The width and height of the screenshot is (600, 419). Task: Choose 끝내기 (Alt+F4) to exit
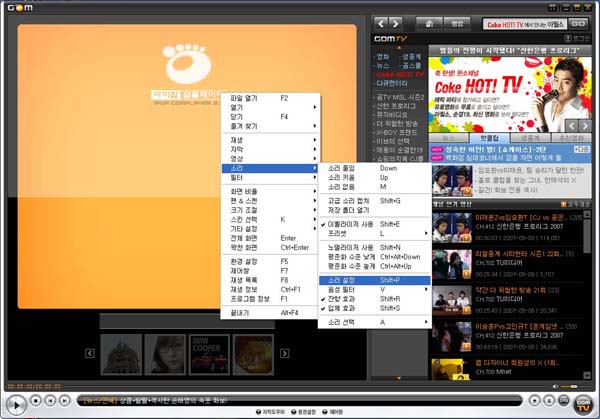click(270, 313)
